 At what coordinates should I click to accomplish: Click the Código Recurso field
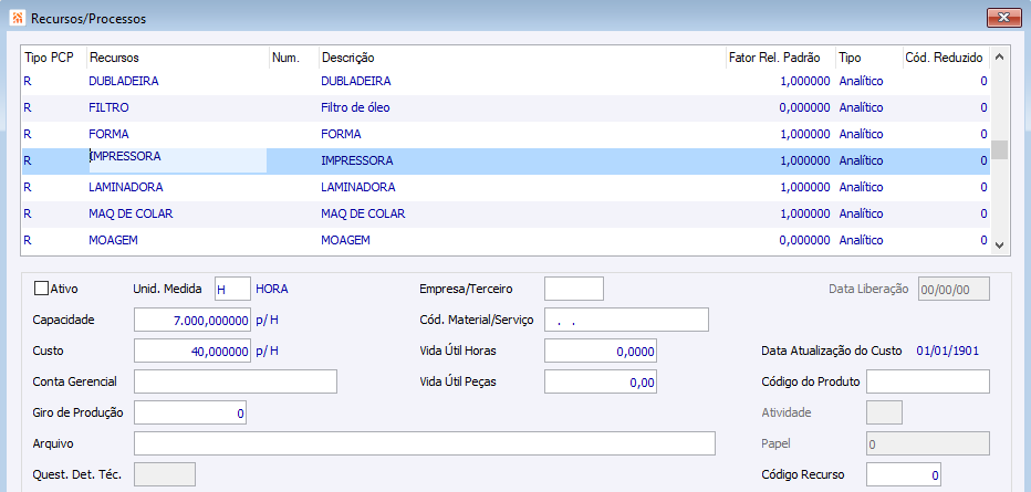pyautogui.click(x=903, y=474)
